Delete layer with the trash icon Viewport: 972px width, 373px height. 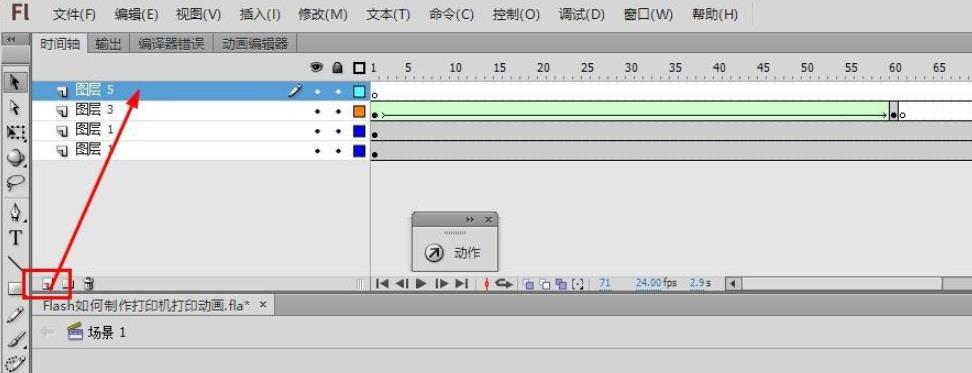[89, 284]
